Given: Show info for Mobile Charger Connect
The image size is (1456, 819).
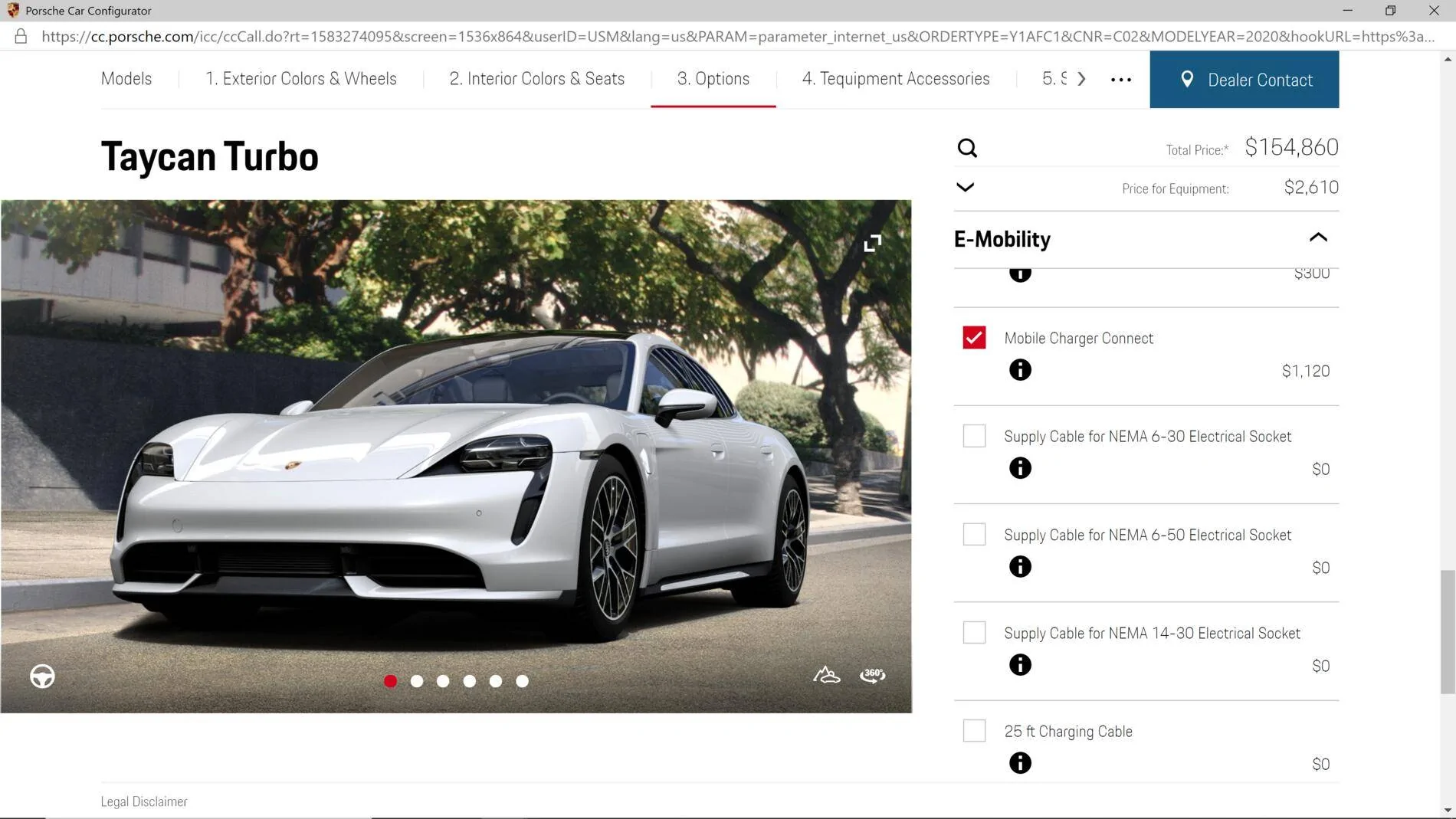Looking at the screenshot, I should pyautogui.click(x=1020, y=370).
